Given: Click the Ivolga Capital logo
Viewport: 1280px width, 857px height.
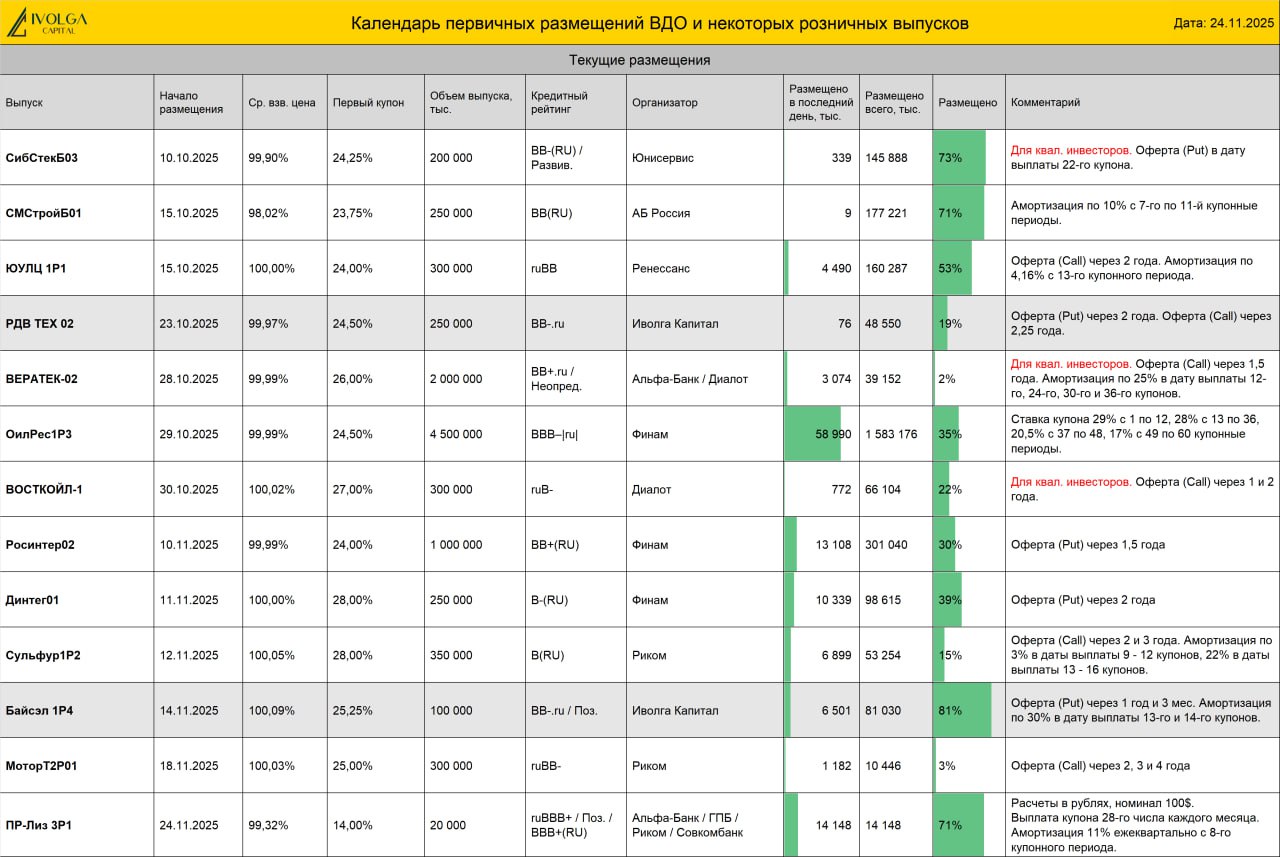Looking at the screenshot, I should tap(46, 22).
